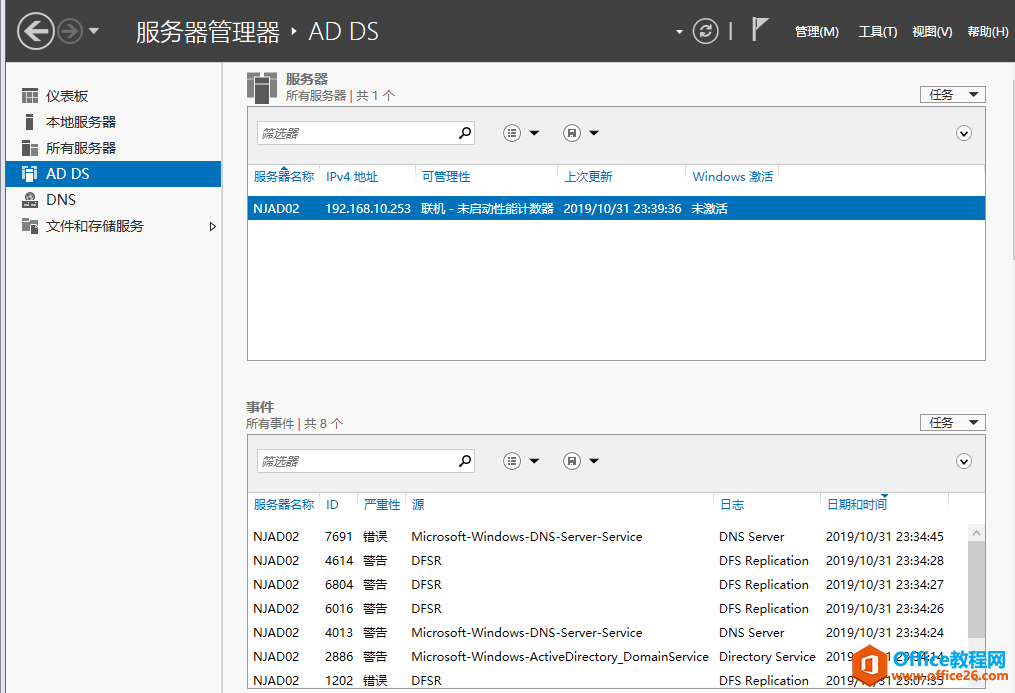Open the notifications flag icon
1015x693 pixels.
point(760,30)
